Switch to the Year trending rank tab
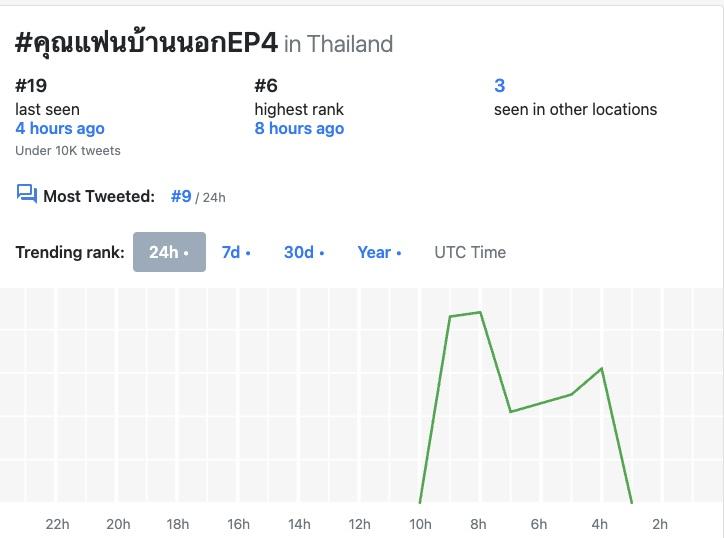Screen dimensions: 724x538 point(379,252)
